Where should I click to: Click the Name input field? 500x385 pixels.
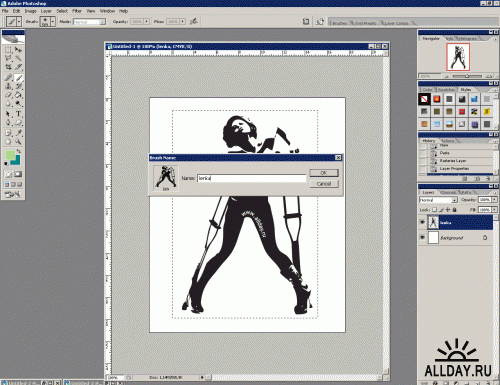[252, 178]
